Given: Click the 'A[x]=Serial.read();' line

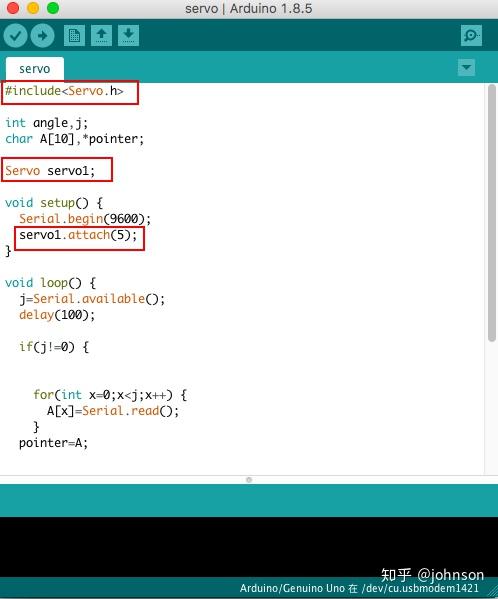Looking at the screenshot, I should (x=113, y=411).
